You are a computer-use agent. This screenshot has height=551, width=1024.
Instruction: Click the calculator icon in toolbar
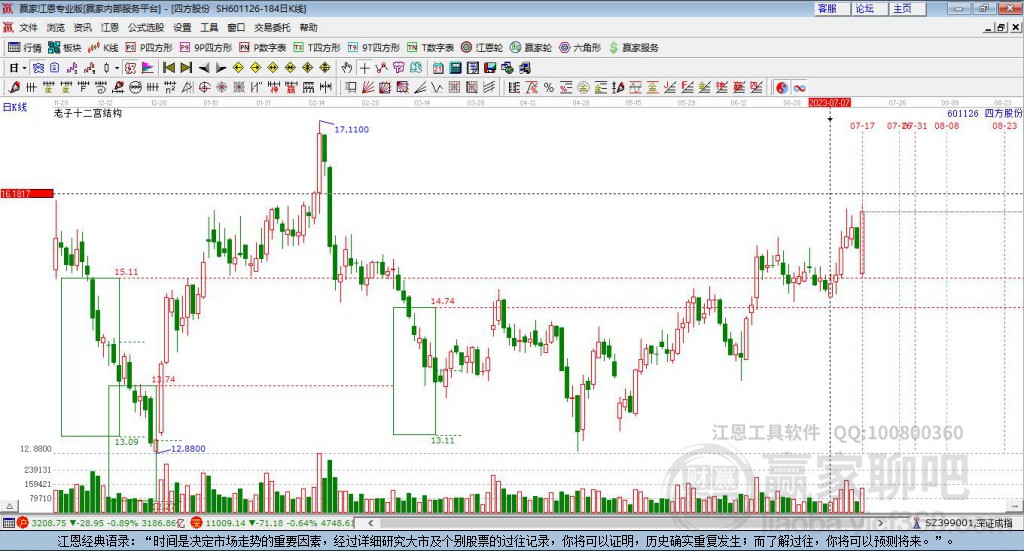coord(455,68)
